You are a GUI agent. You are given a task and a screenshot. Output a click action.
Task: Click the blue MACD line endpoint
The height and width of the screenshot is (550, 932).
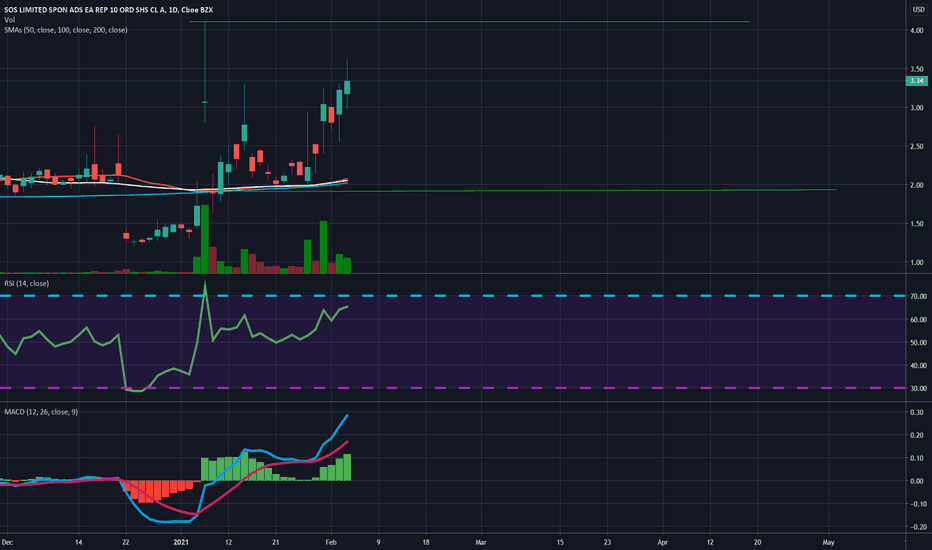(x=347, y=416)
